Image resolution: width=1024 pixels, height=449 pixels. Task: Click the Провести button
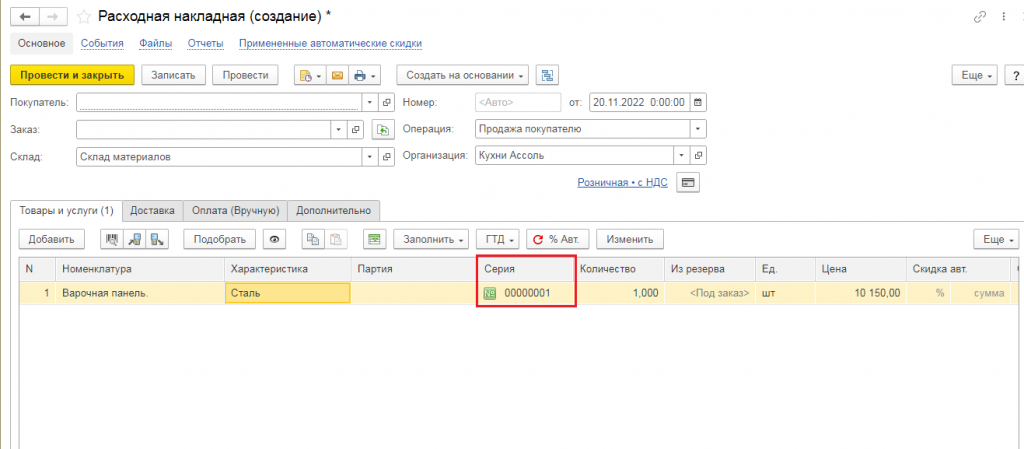tap(246, 75)
